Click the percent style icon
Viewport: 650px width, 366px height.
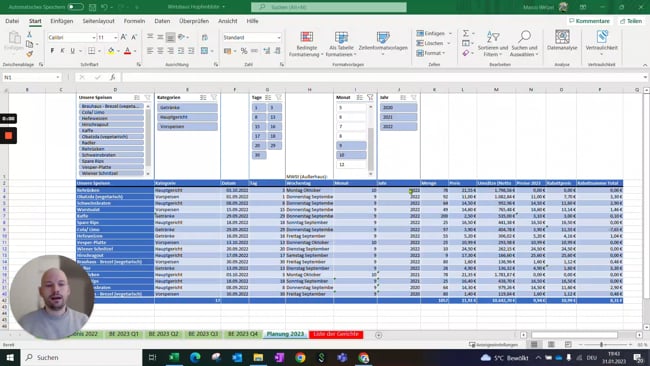[244, 51]
